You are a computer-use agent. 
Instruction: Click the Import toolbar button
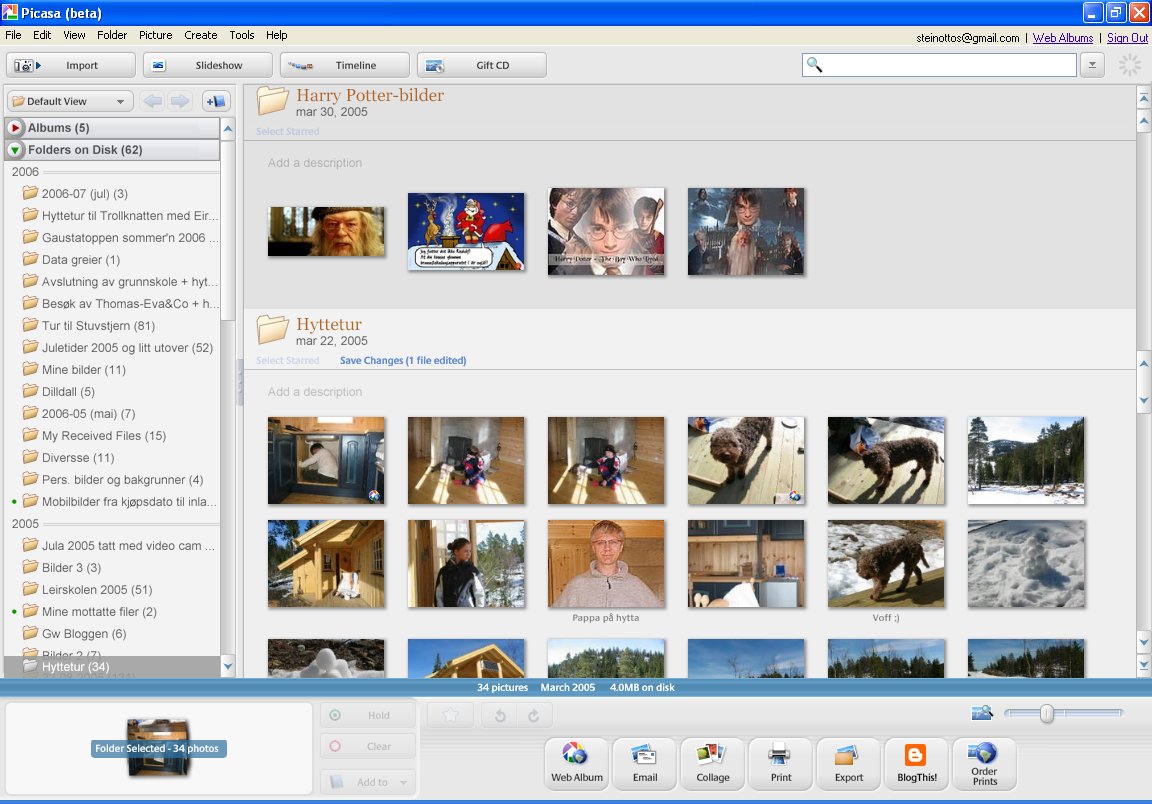[x=71, y=65]
